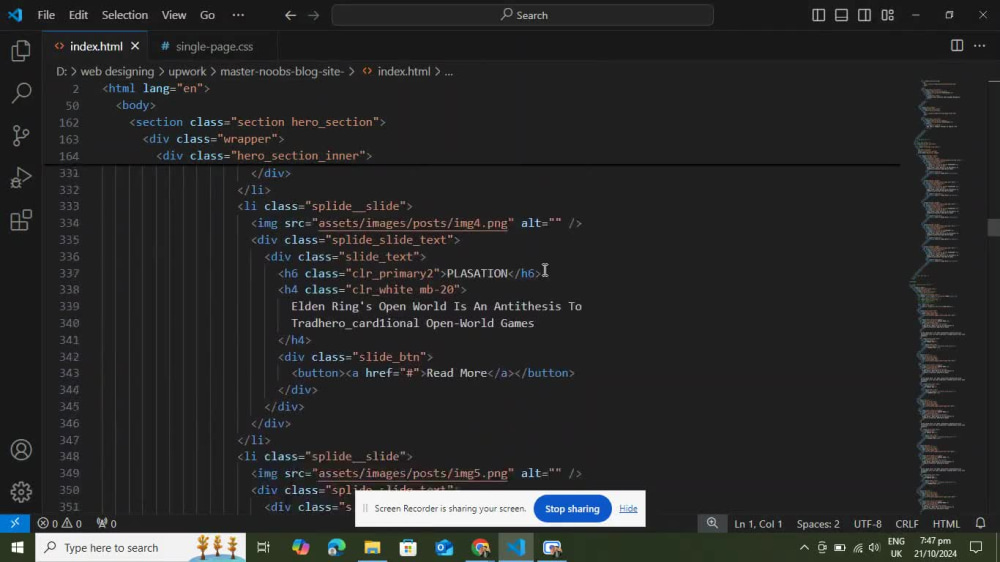The width and height of the screenshot is (1000, 562).
Task: Open the customize layout icon
Action: point(887,15)
